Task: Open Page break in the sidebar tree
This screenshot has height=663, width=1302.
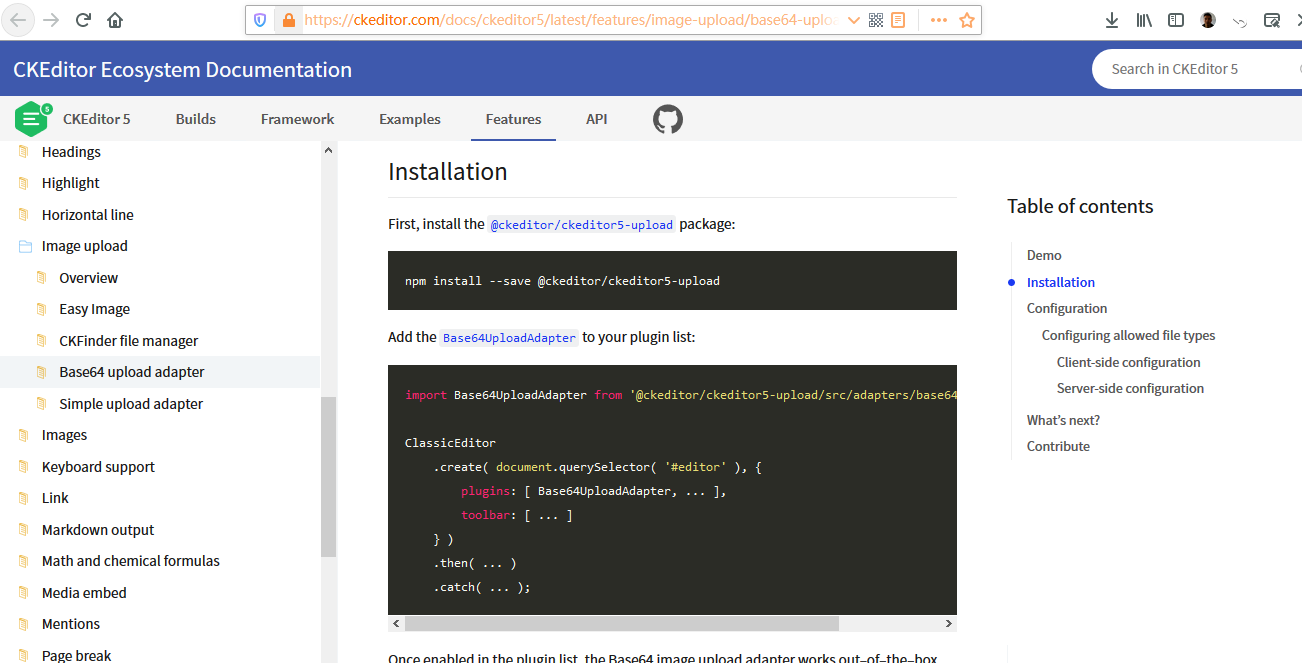Action: (77, 656)
